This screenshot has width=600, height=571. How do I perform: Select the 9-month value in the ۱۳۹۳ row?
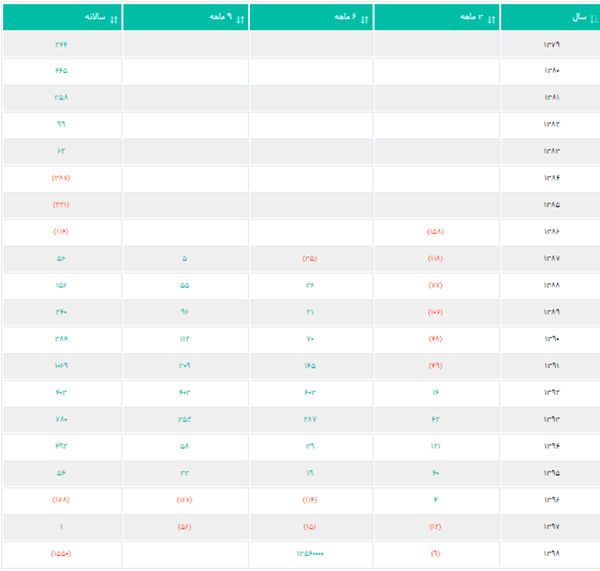184,419
